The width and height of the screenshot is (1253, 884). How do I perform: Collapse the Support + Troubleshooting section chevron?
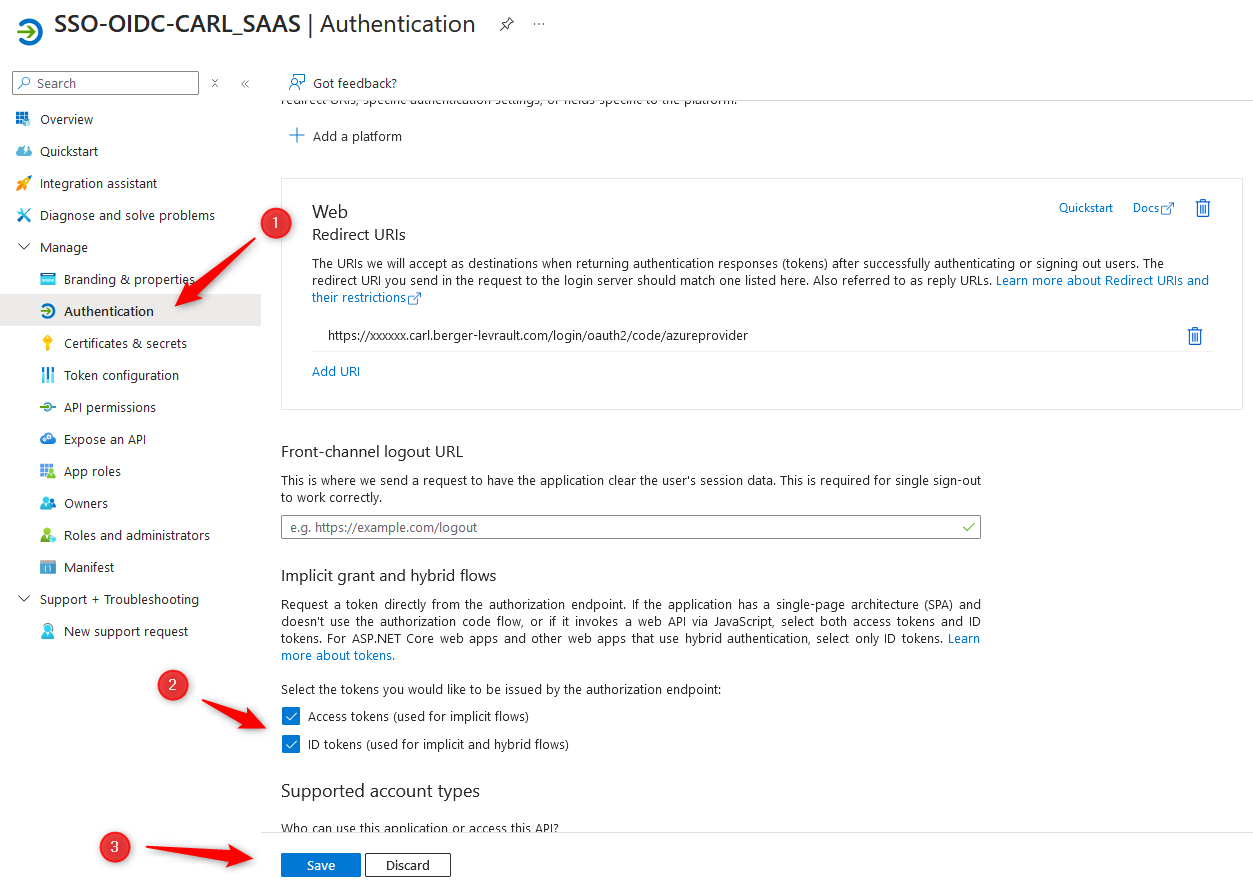tap(23, 599)
